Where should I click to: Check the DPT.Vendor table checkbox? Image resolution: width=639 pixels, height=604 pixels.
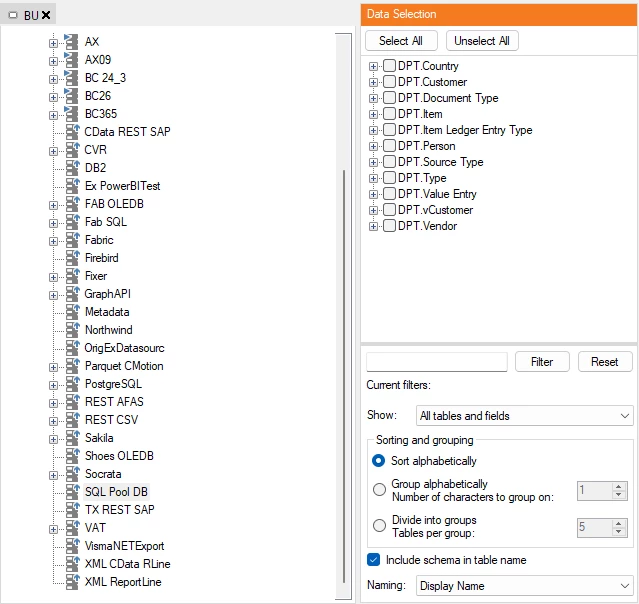coord(389,226)
